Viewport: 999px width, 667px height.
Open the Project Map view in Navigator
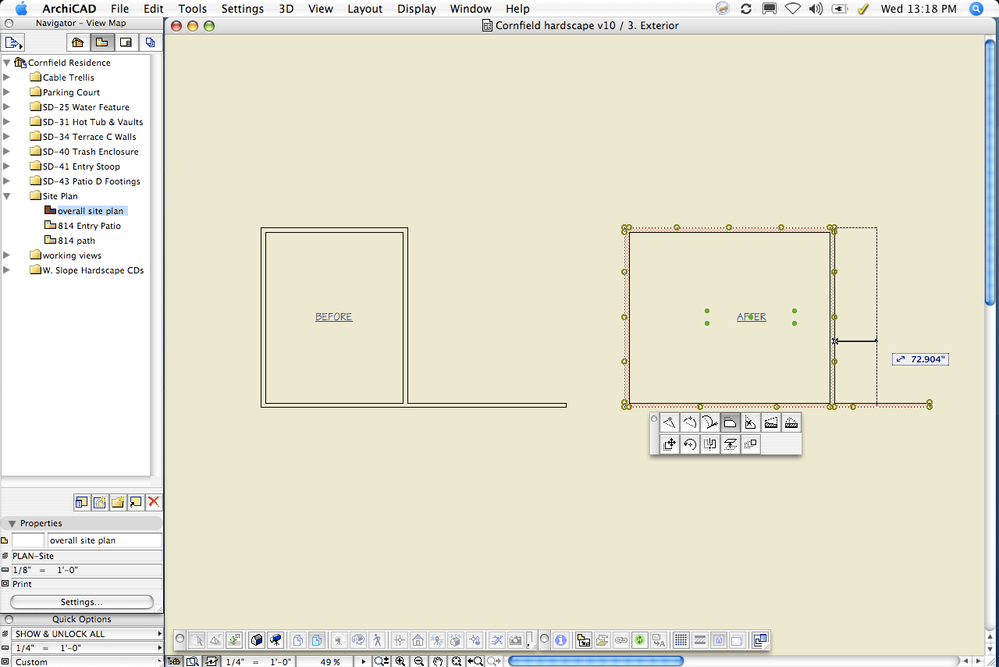[x=78, y=43]
